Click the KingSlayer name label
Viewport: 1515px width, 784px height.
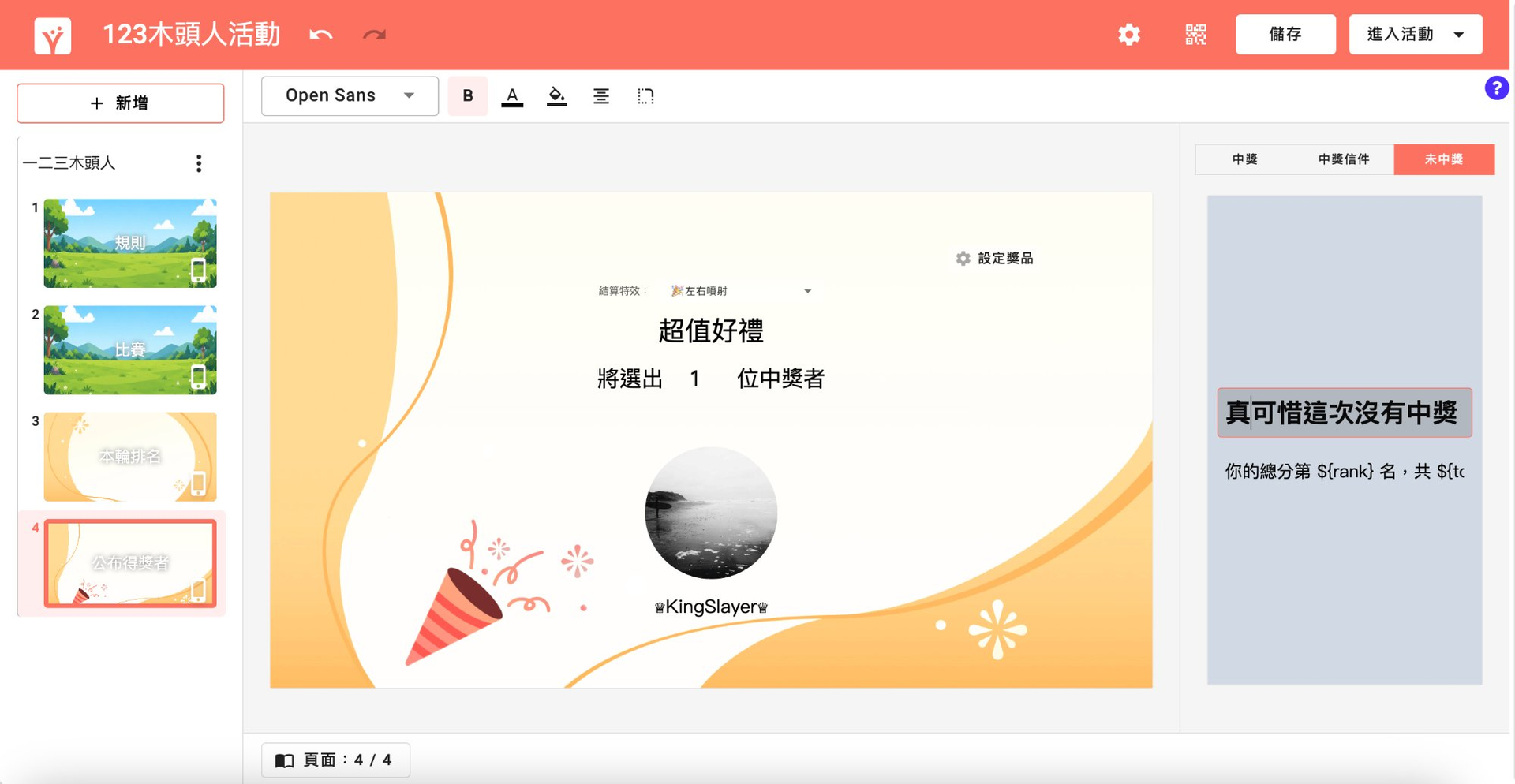tap(711, 607)
